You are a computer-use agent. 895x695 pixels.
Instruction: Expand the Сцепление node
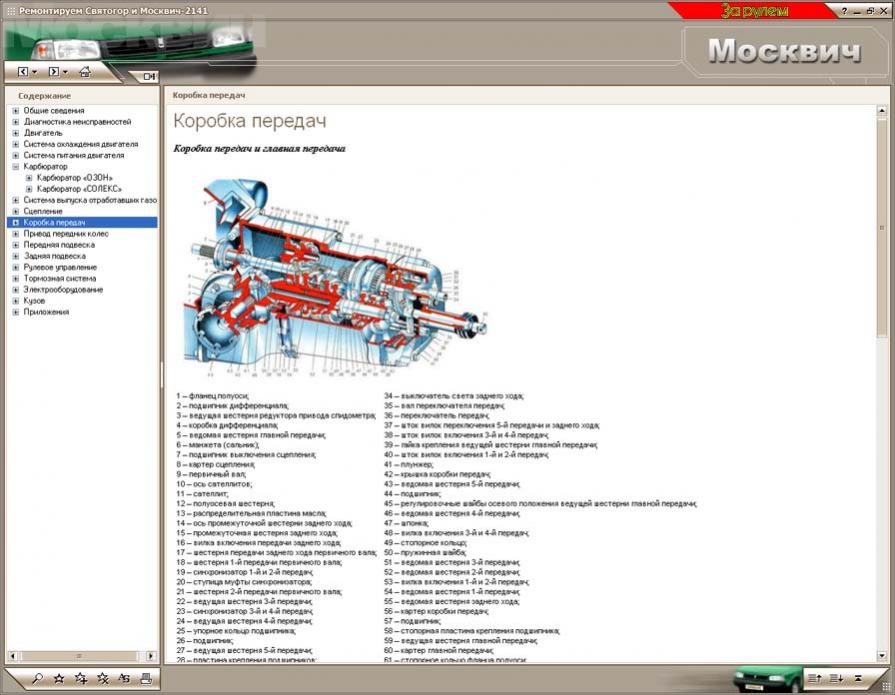click(16, 211)
